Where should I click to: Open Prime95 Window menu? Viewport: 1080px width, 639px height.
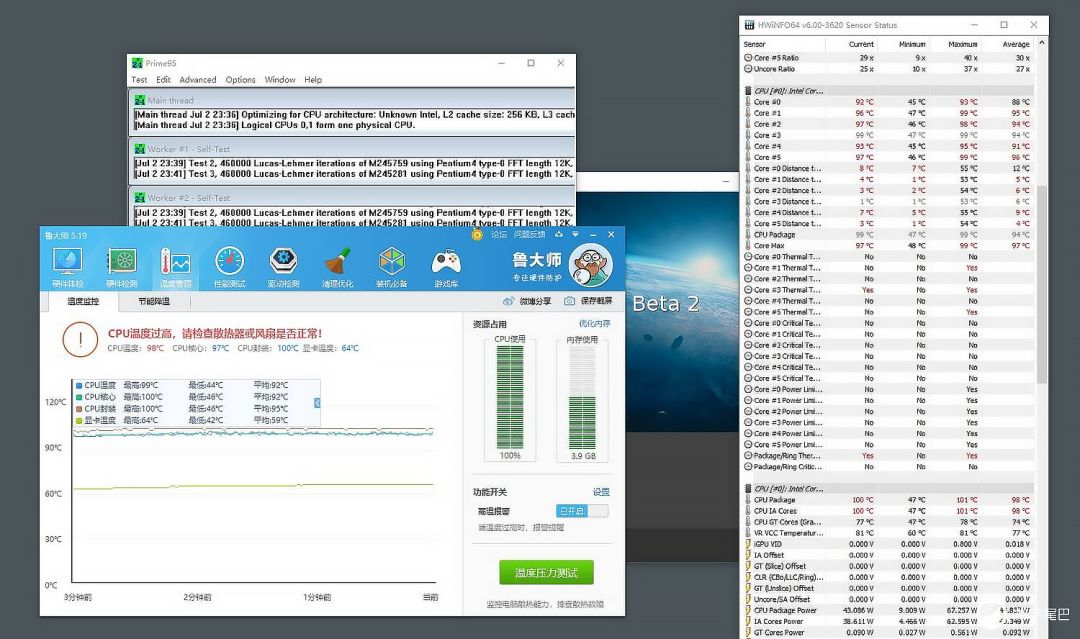pyautogui.click(x=280, y=80)
